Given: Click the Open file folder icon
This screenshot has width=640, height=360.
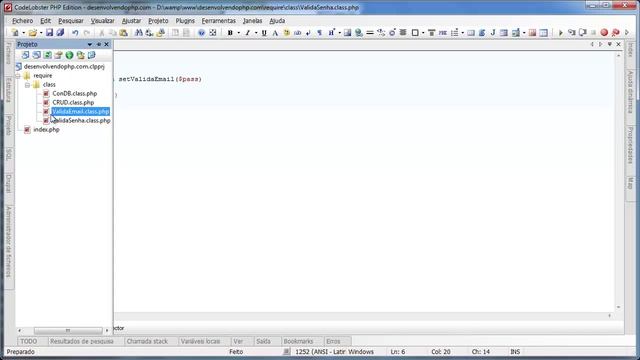Looking at the screenshot, I should click(x=33, y=33).
